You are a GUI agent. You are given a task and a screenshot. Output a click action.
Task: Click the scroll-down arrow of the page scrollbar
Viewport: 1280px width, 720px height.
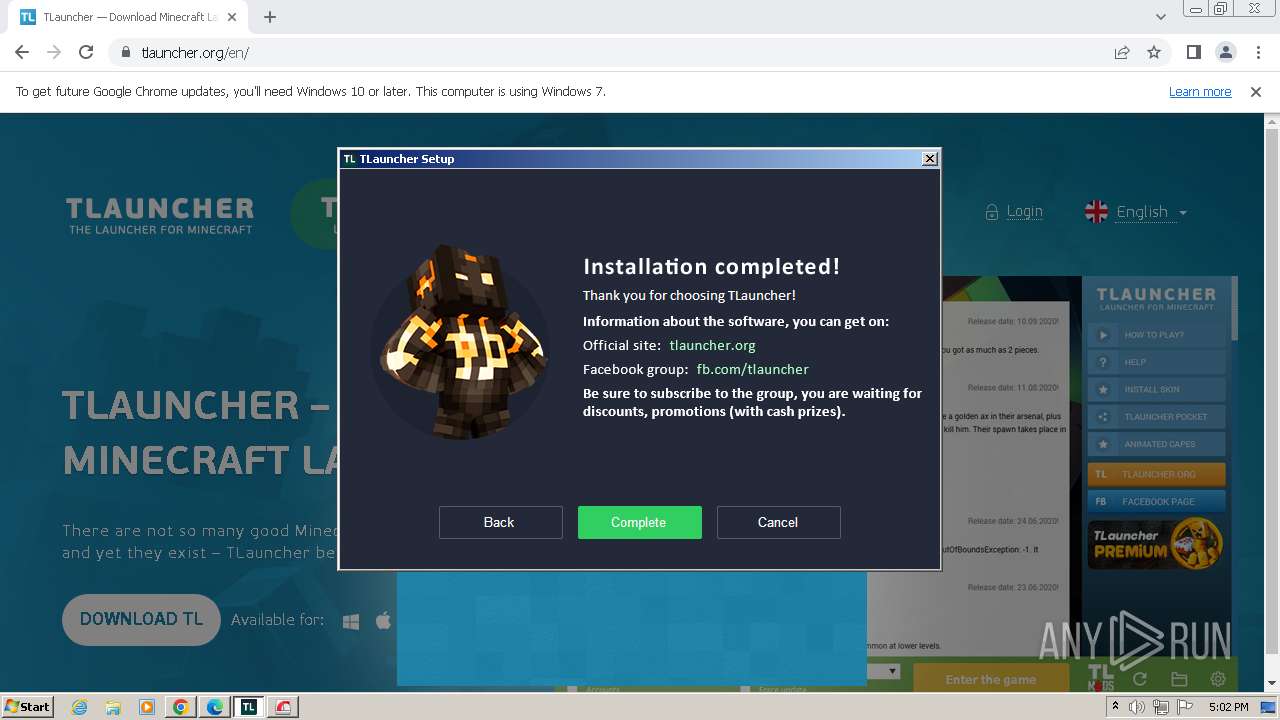pos(1272,684)
